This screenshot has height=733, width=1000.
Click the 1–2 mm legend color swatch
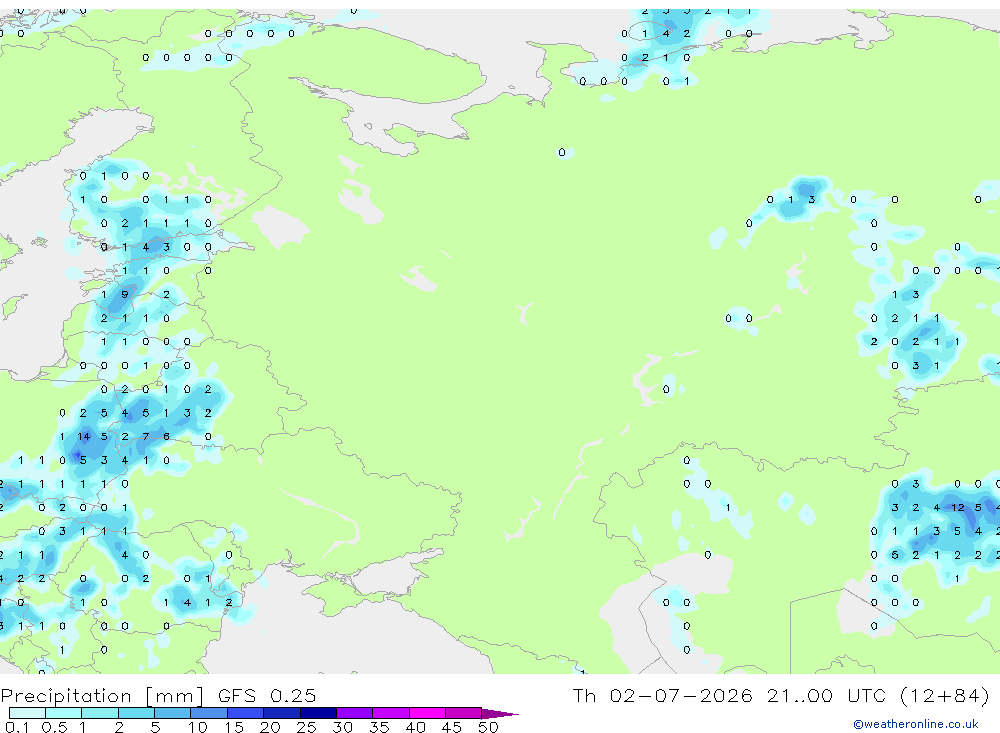click(x=100, y=713)
